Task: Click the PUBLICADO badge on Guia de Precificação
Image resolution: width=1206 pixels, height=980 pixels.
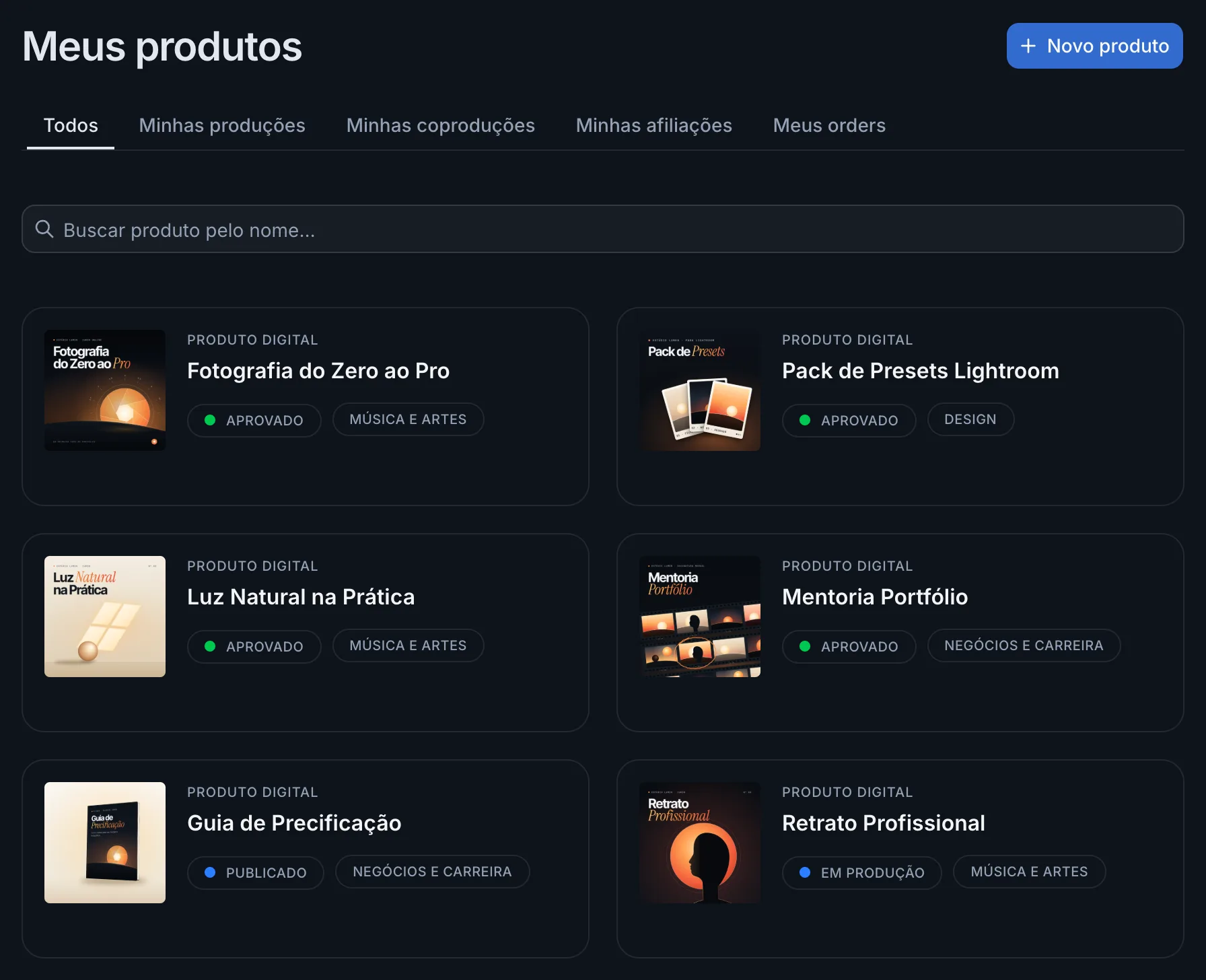Action: click(x=256, y=872)
